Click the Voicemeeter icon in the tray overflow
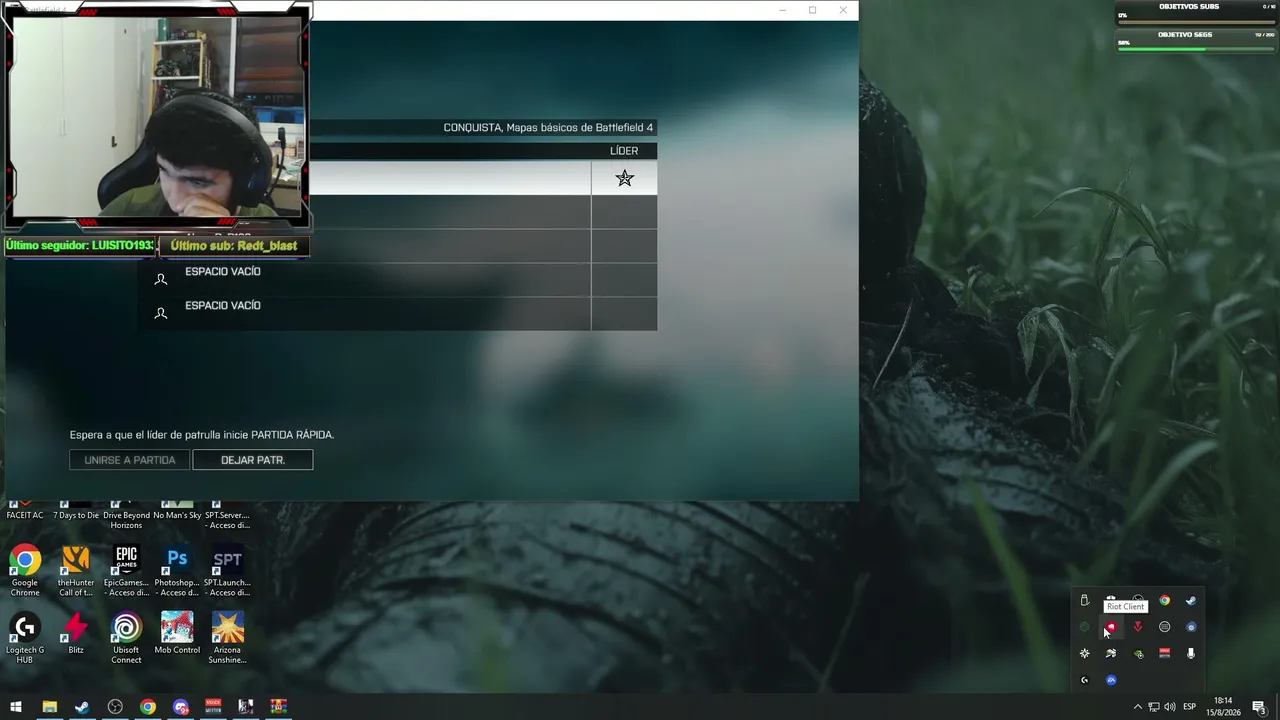The width and height of the screenshot is (1280, 720). 1164,654
